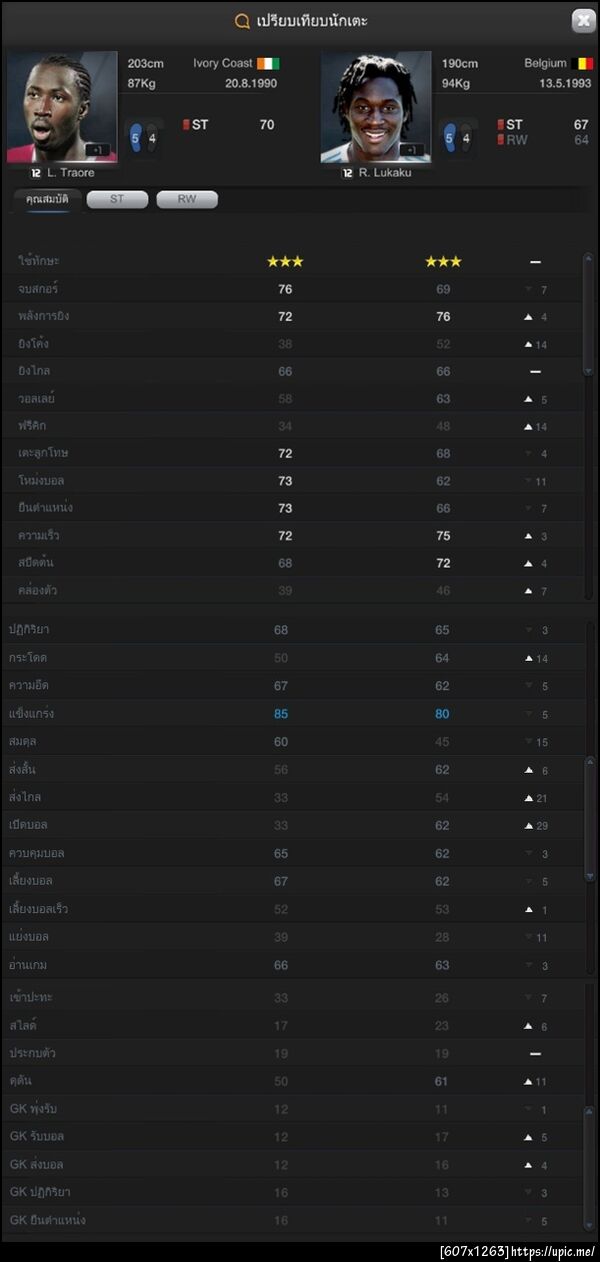The width and height of the screenshot is (600, 1262).
Task: Close the player comparison window
Action: pos(582,21)
